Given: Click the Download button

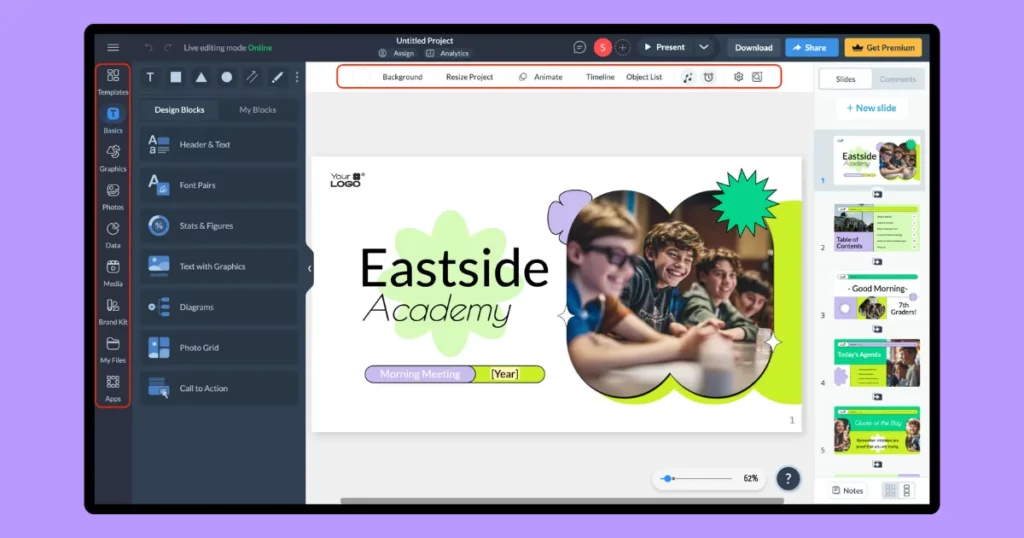Looking at the screenshot, I should [x=753, y=47].
